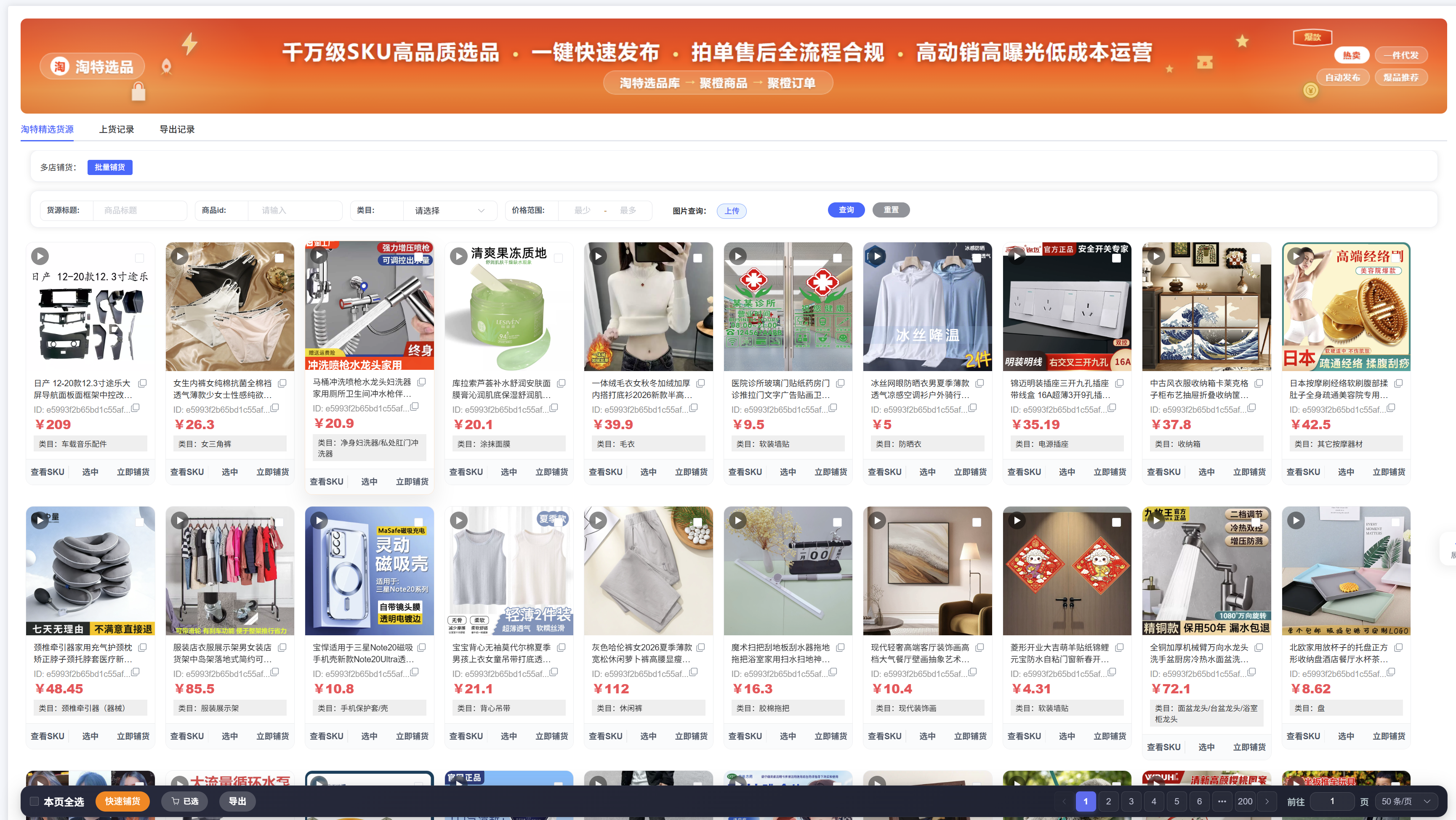The height and width of the screenshot is (820, 1456).
Task: Click 导出 button in bottom bar
Action: pos(237,801)
